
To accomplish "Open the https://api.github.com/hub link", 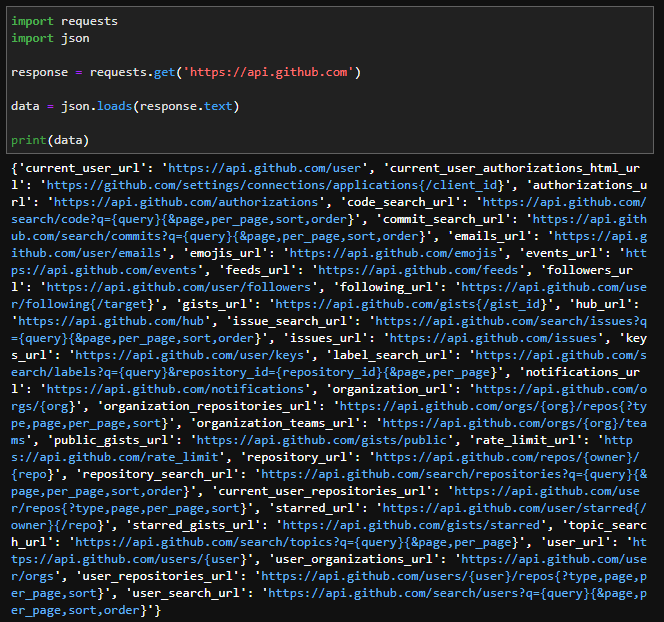I will 111,321.
